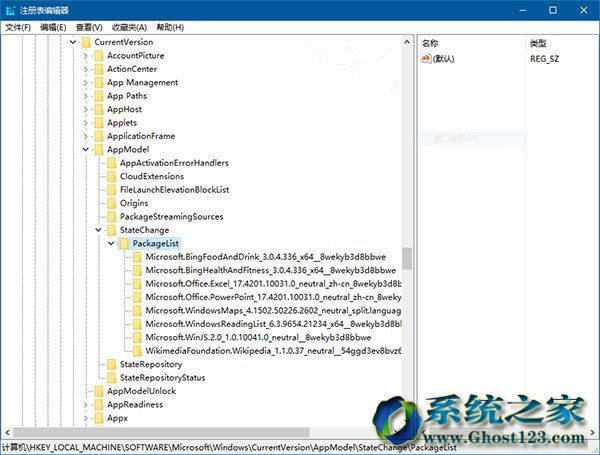Click the Registry Editor title bar icon
Screen dimensions: 600x455
click(x=10, y=10)
